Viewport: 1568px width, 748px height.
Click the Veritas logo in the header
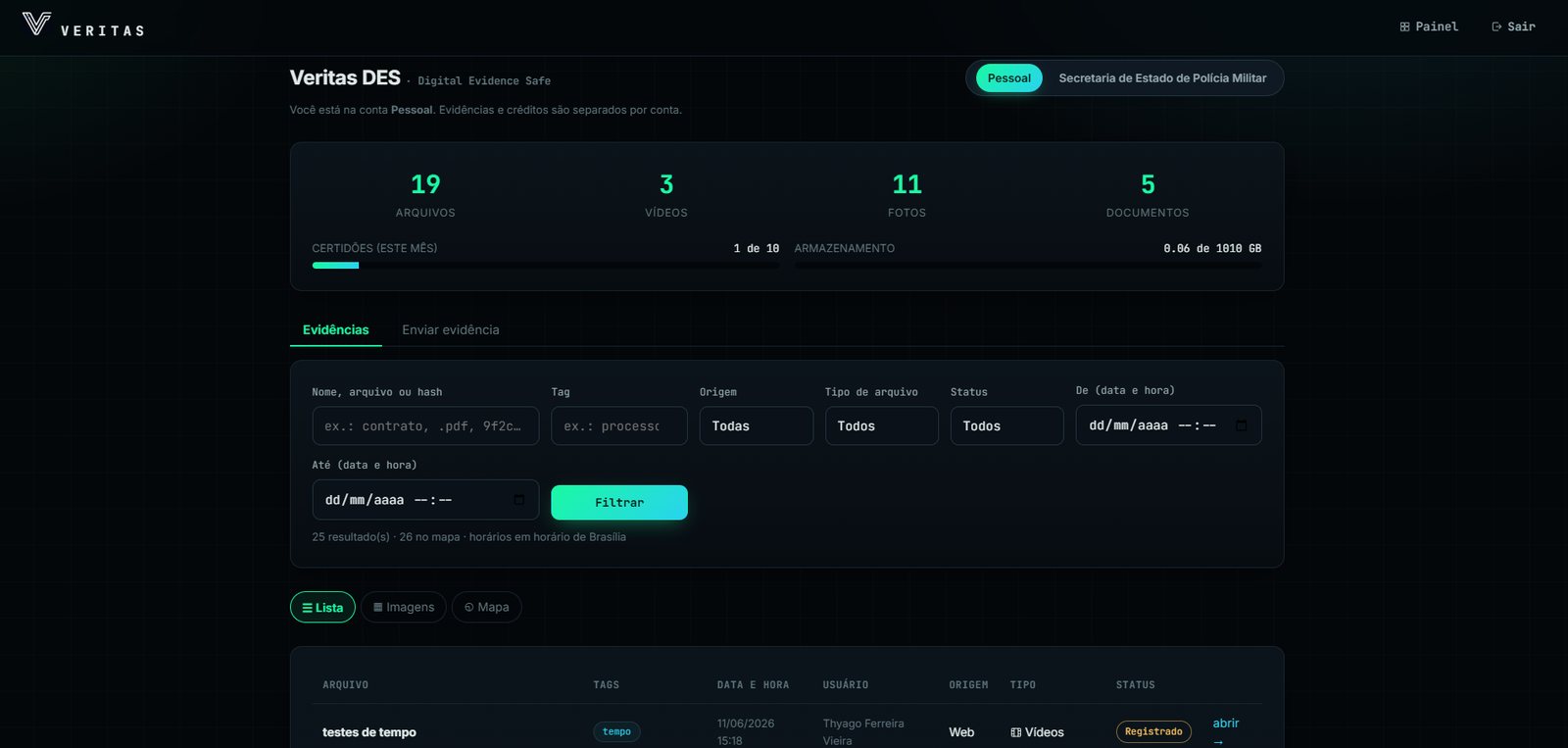tap(83, 25)
